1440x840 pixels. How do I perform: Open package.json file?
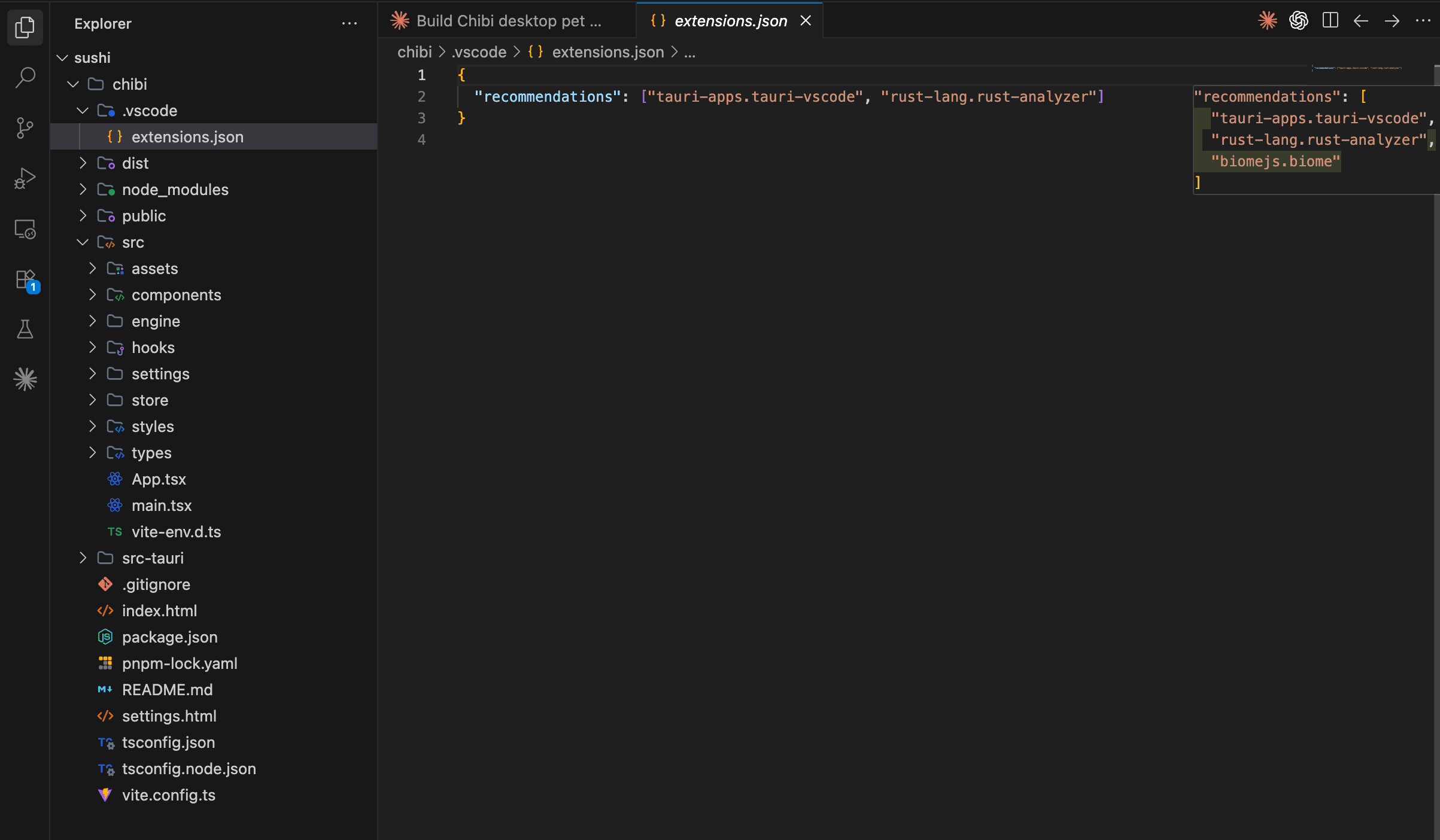pyautogui.click(x=214, y=637)
